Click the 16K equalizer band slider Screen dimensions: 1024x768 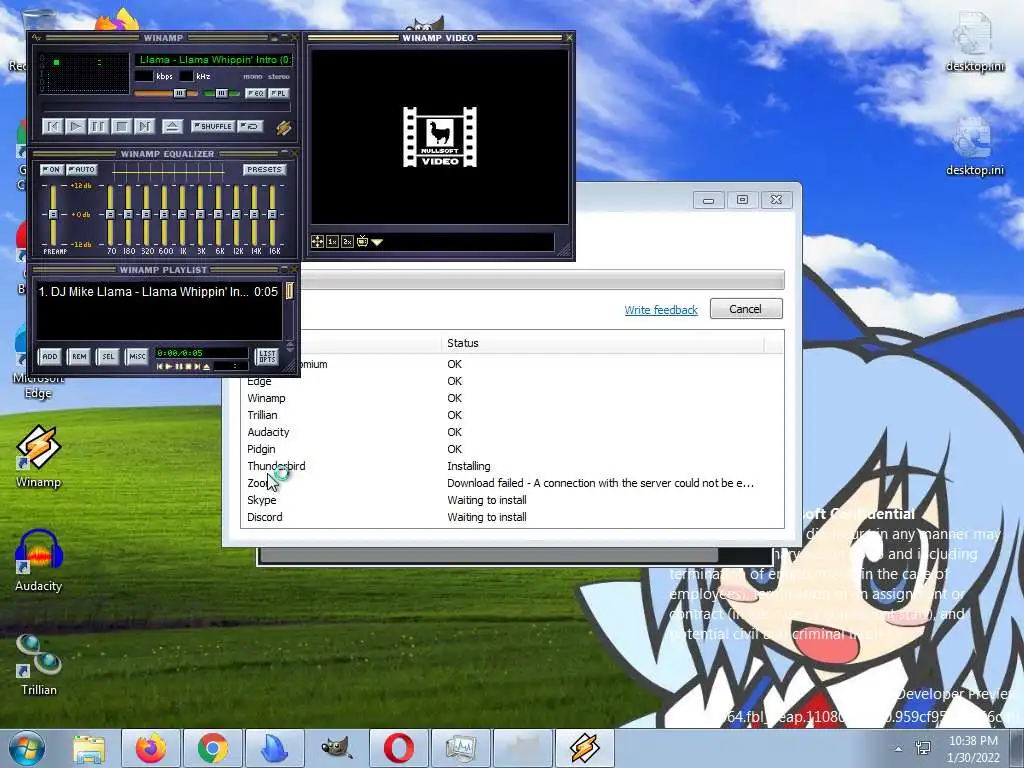pyautogui.click(x=272, y=215)
